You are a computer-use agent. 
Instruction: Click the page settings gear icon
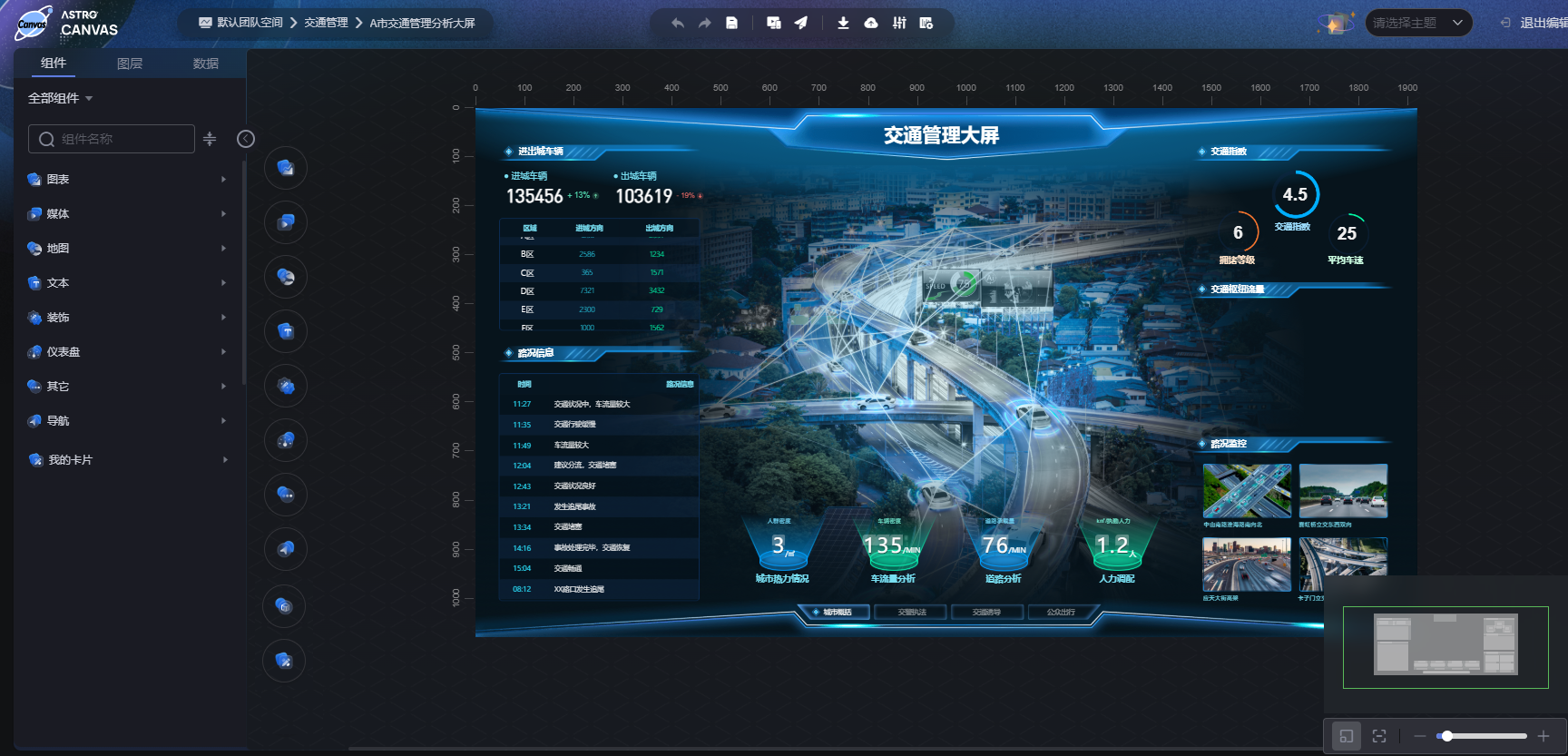tap(926, 23)
